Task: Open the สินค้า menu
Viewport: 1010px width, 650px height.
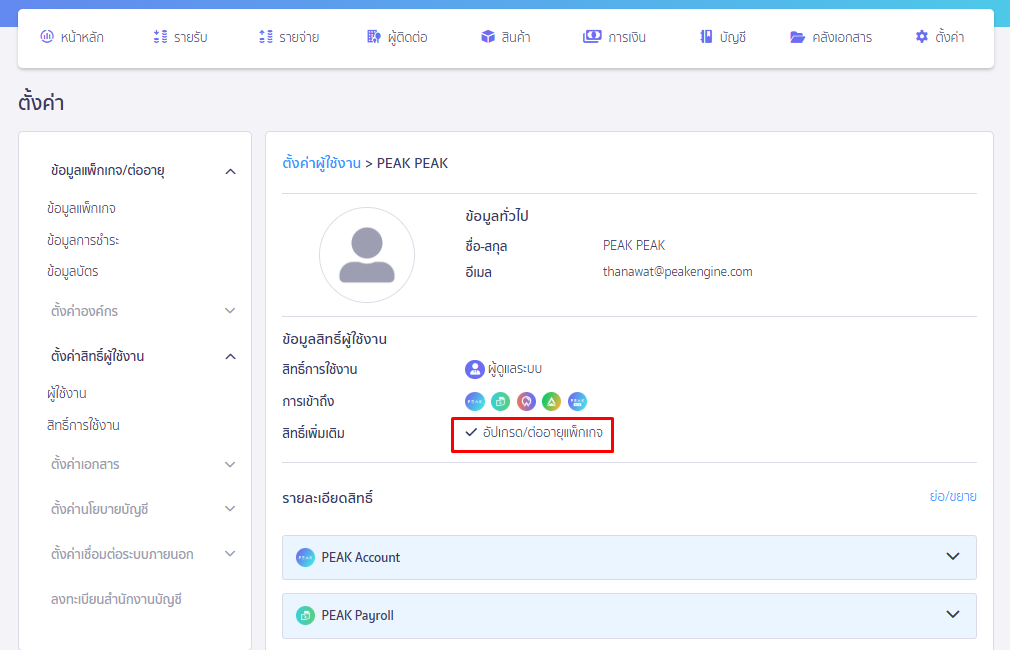Action: click(515, 37)
